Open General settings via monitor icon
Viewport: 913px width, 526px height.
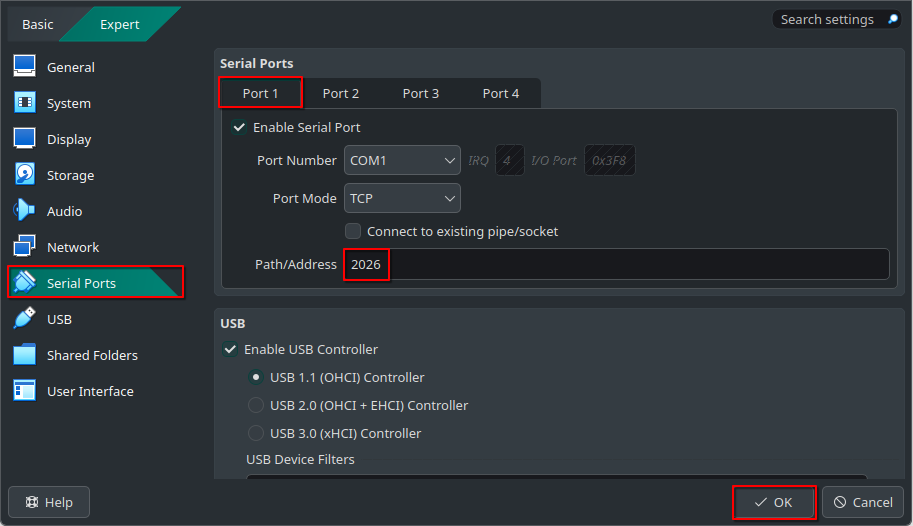pos(25,67)
